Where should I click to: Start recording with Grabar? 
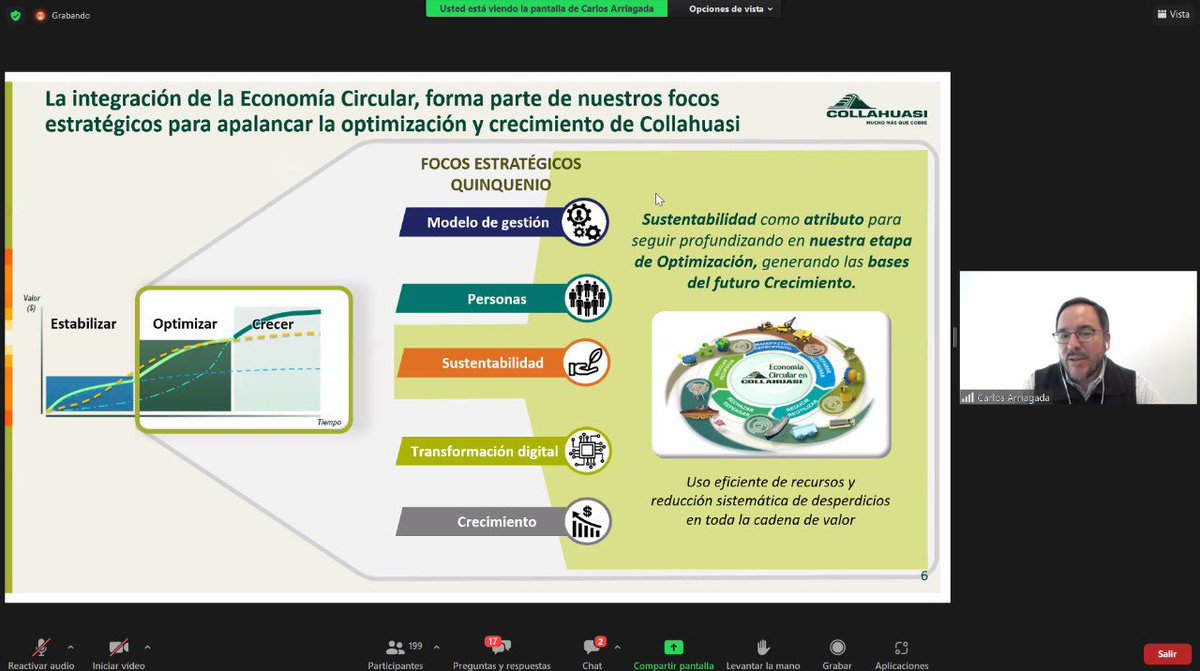point(837,652)
